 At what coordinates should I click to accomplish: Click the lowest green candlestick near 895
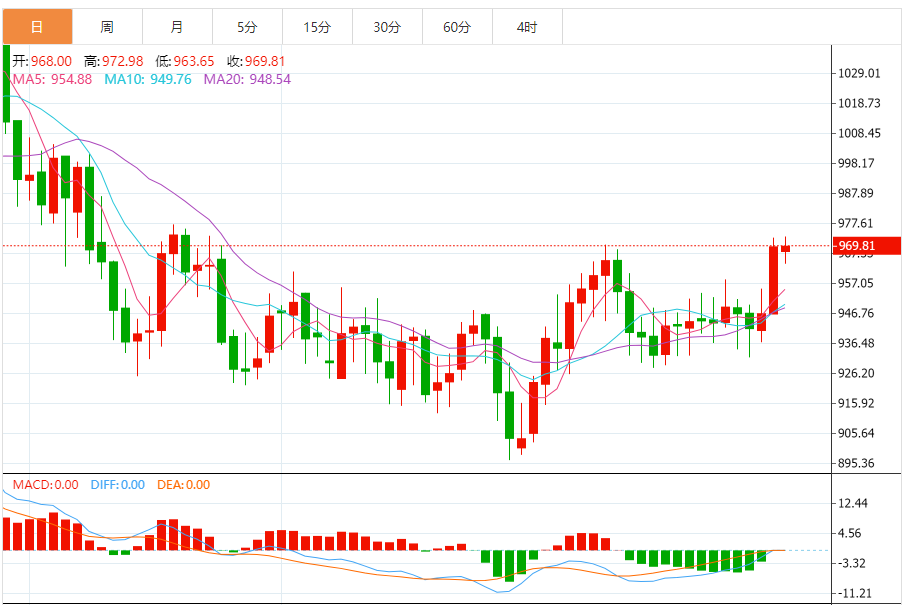pos(510,415)
